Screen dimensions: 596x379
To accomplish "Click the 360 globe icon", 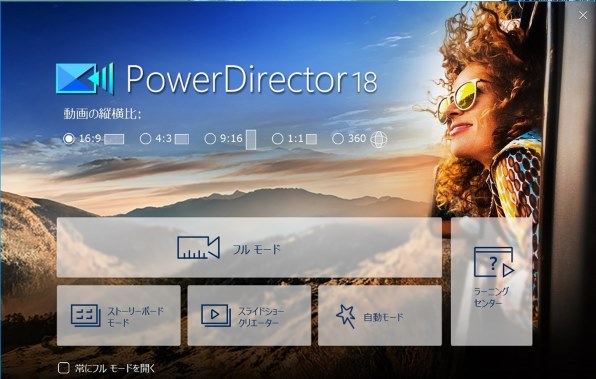I will pyautogui.click(x=379, y=140).
